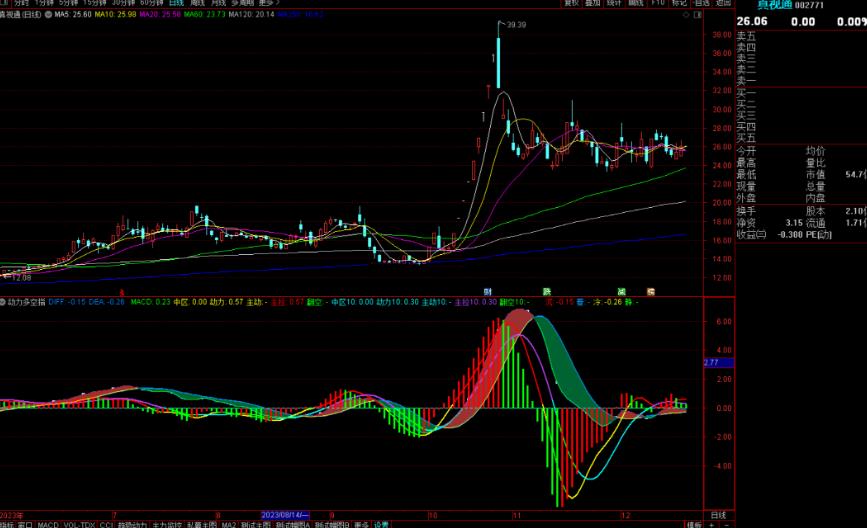Click the 返回 back button
This screenshot has width=867, height=528.
coord(723,3)
